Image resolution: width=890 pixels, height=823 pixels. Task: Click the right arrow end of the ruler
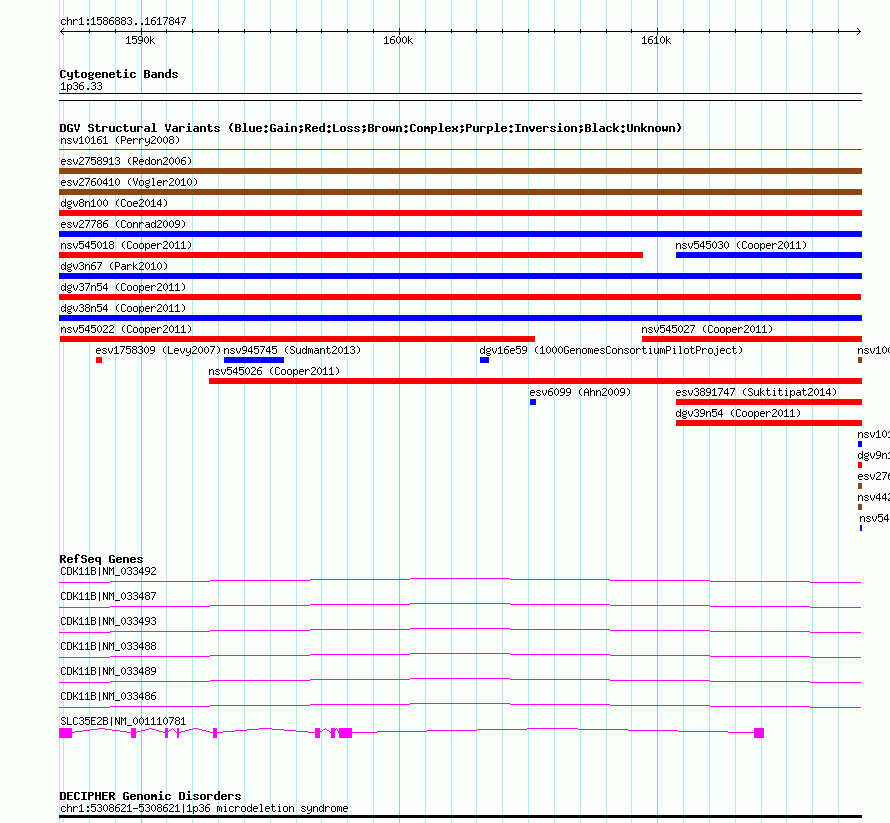[859, 31]
